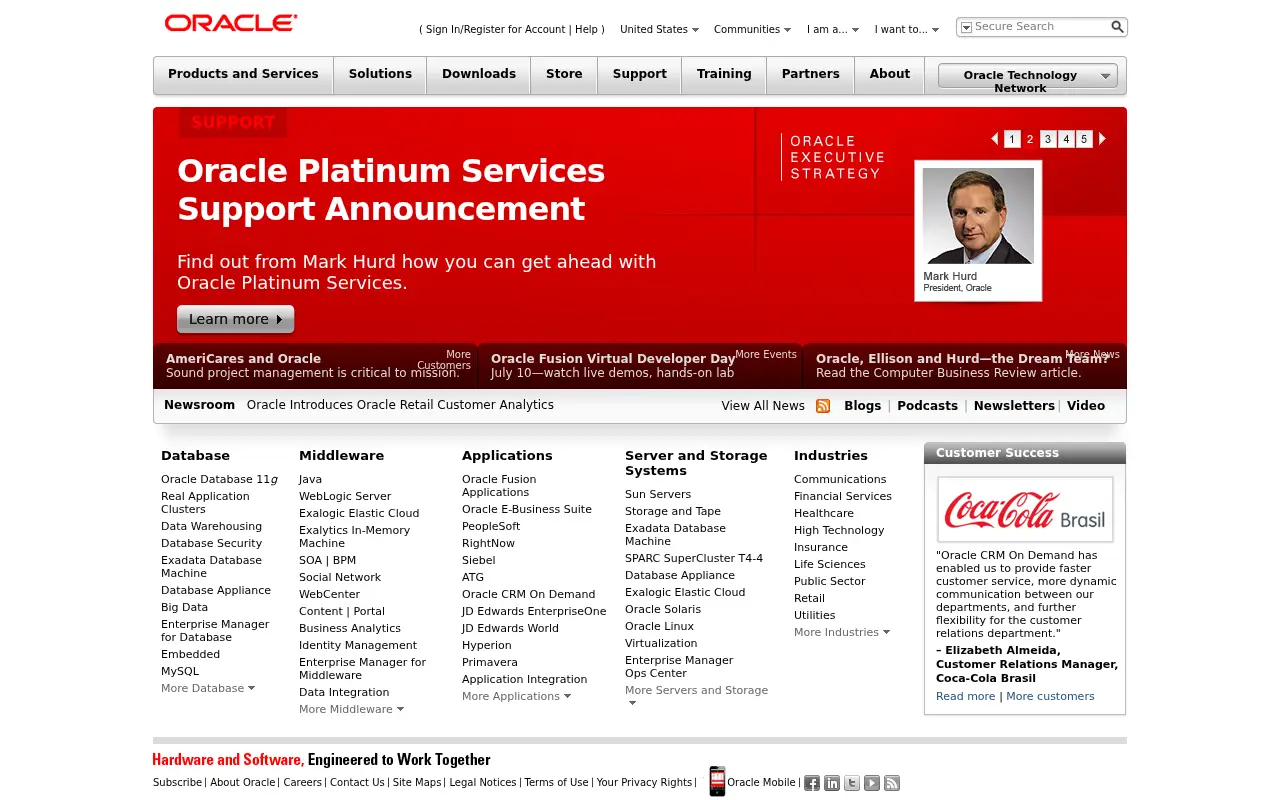Click the search magnifier icon
This screenshot has width=1280, height=800.
(x=1117, y=27)
